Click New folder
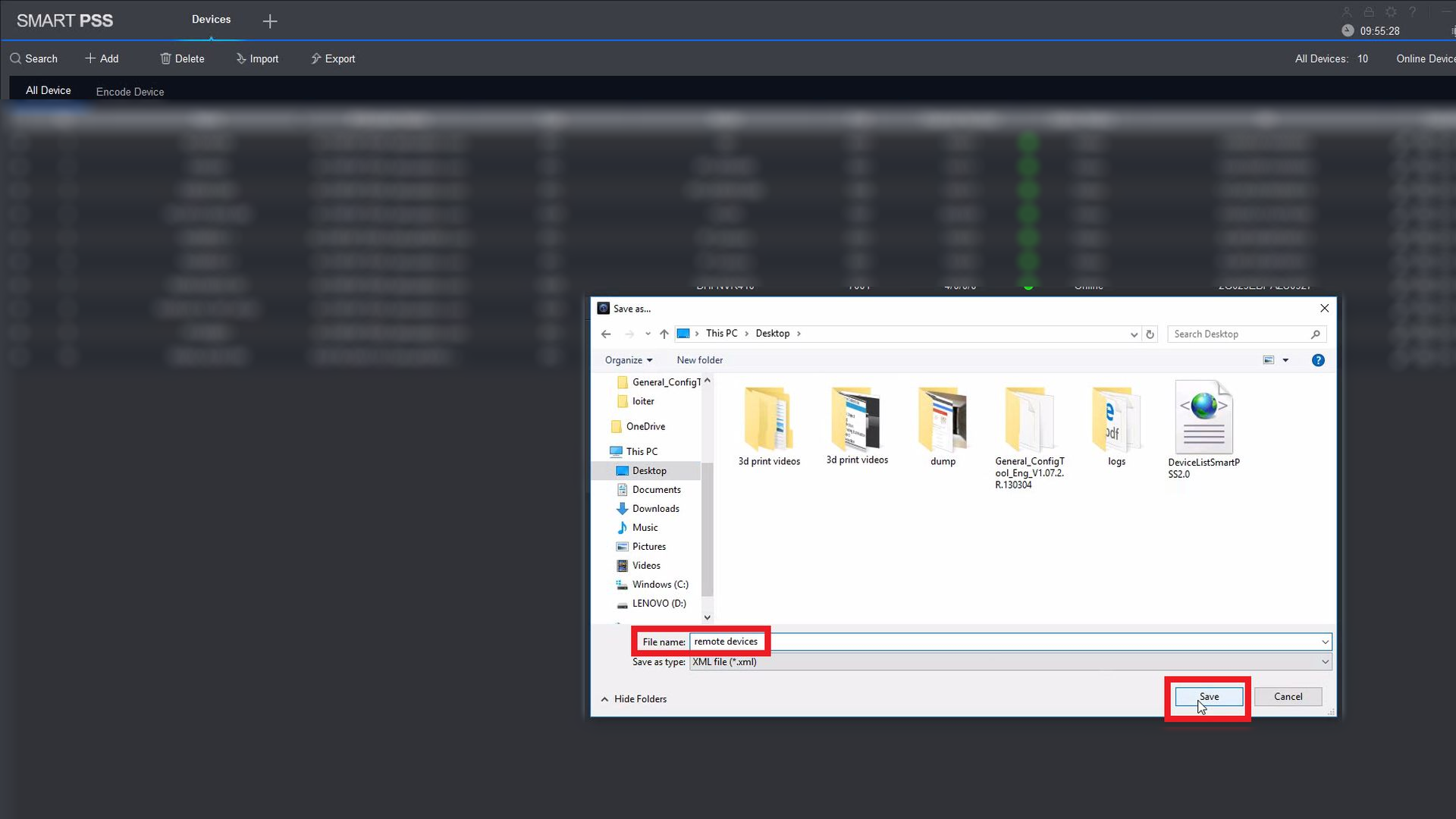The width and height of the screenshot is (1456, 819). [x=699, y=360]
